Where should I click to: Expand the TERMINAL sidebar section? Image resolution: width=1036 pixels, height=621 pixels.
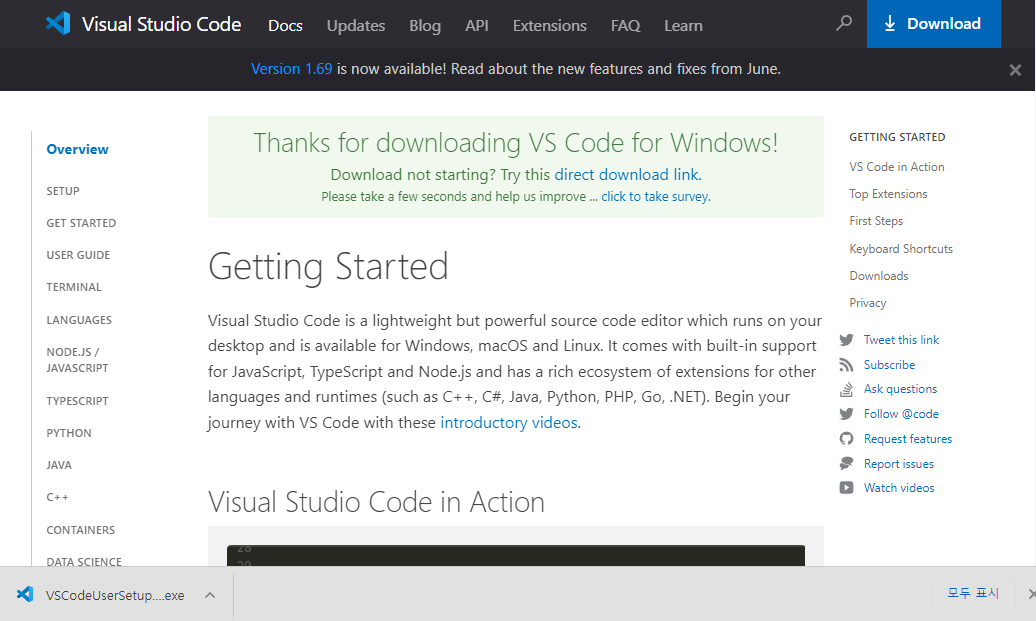(74, 287)
